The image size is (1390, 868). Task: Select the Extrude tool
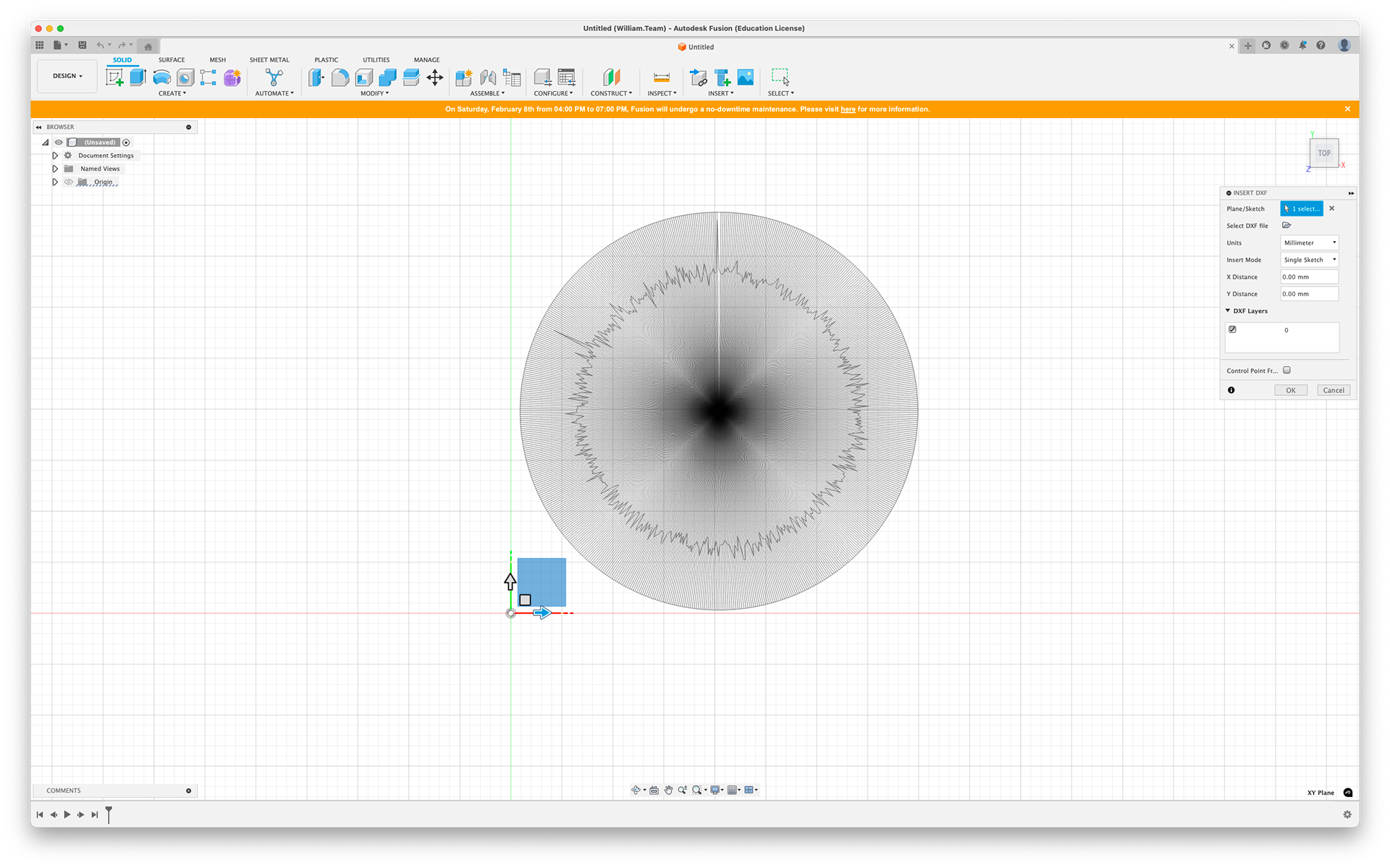tap(138, 77)
